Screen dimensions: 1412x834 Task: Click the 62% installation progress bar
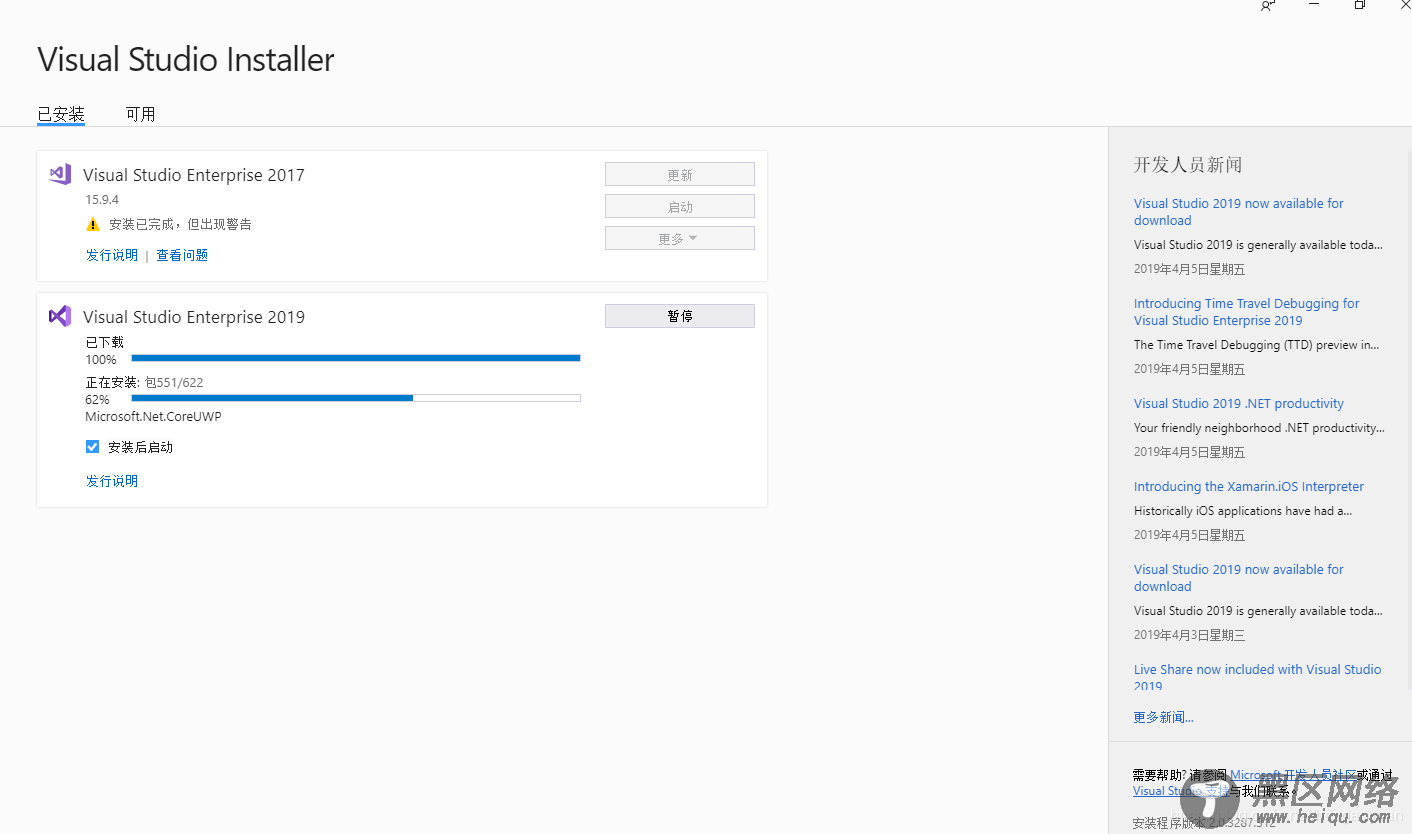point(356,398)
